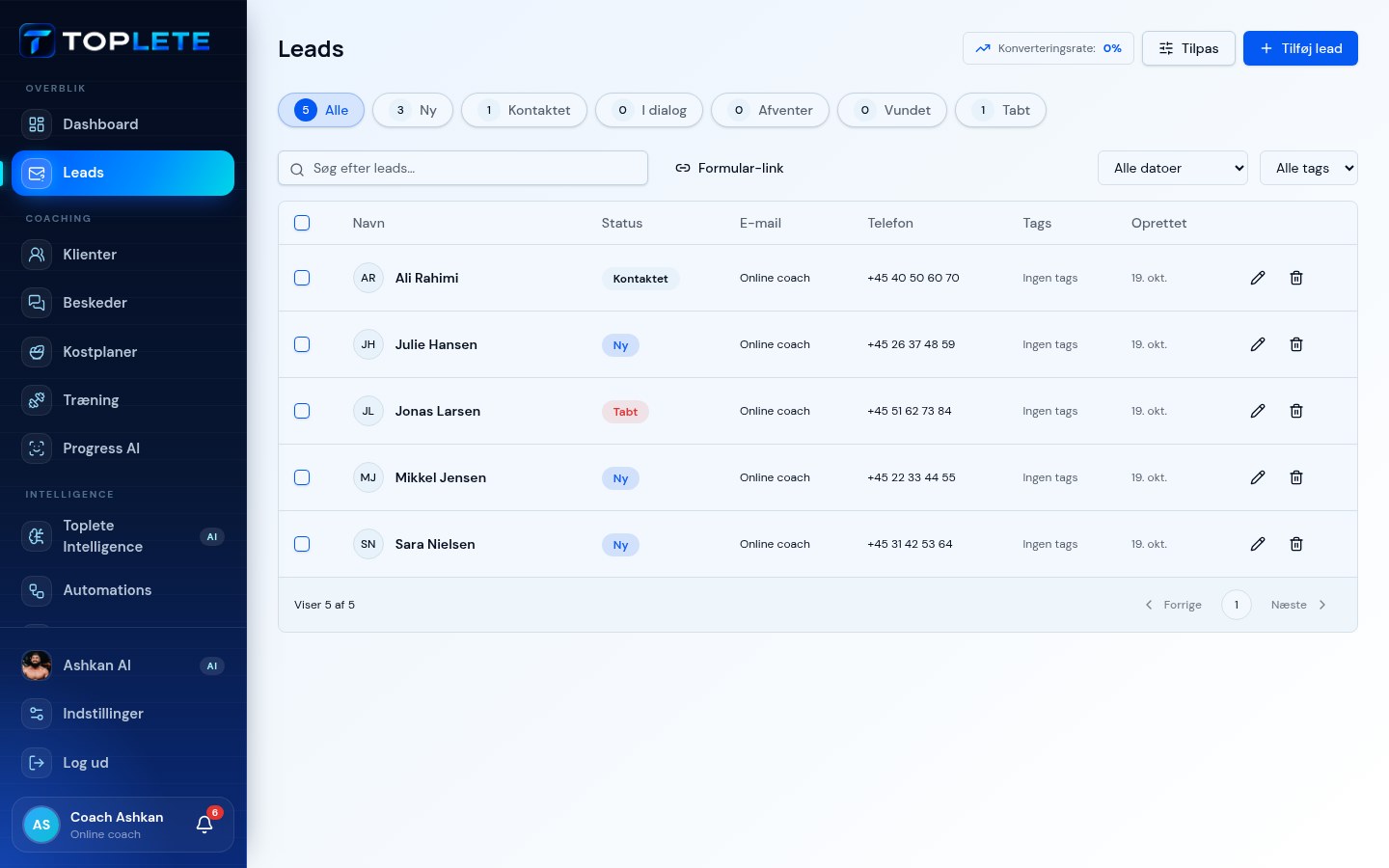
Task: Navigate to Automations in the sidebar
Action: [123, 590]
